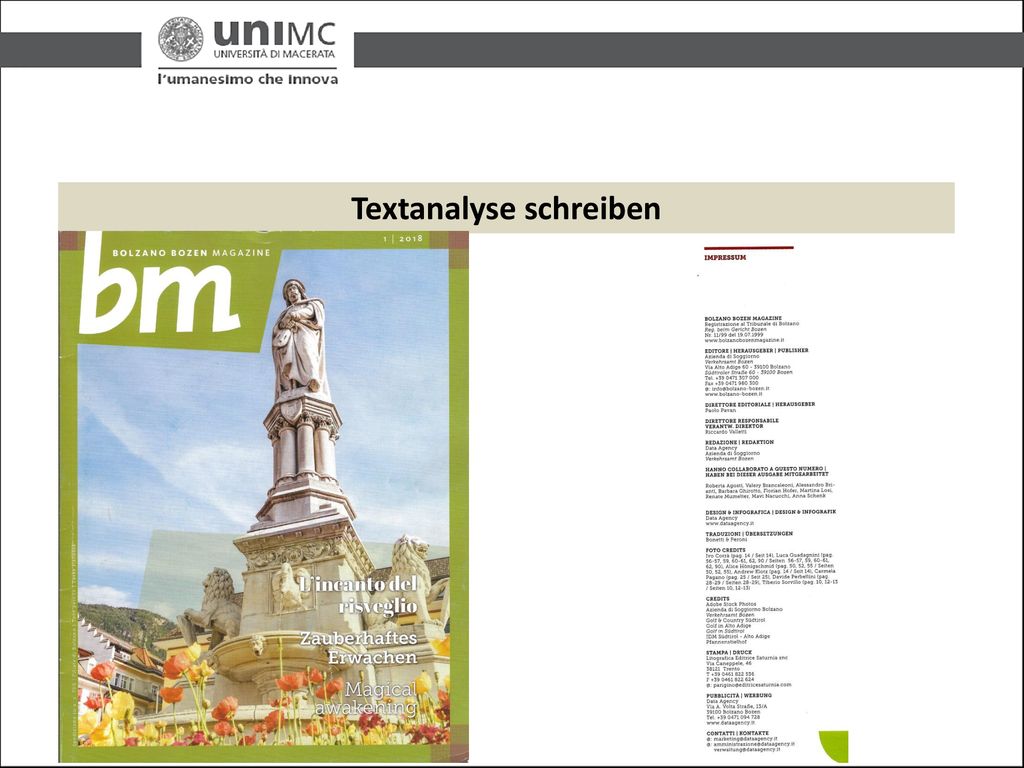The height and width of the screenshot is (768, 1024).
Task: Select the "TRADUZIONI | ÜBERSETZUNGEN" heading
Action: 749,534
